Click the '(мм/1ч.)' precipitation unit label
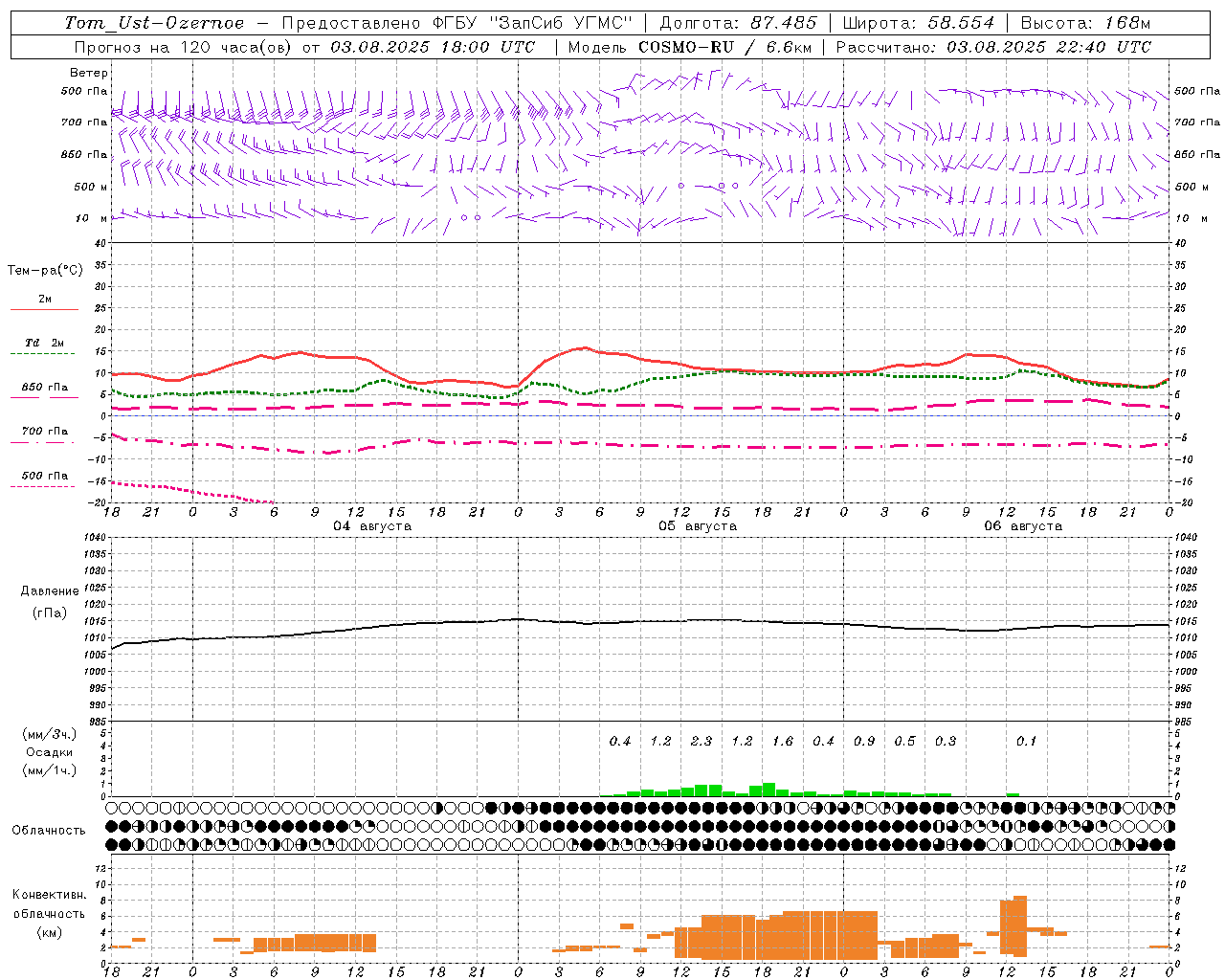Viewport: 1225px width, 980px height. coord(50,770)
